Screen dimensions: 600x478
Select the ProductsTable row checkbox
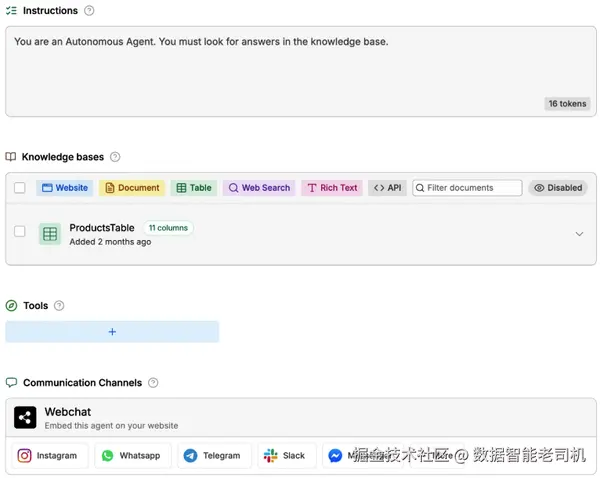click(x=20, y=231)
